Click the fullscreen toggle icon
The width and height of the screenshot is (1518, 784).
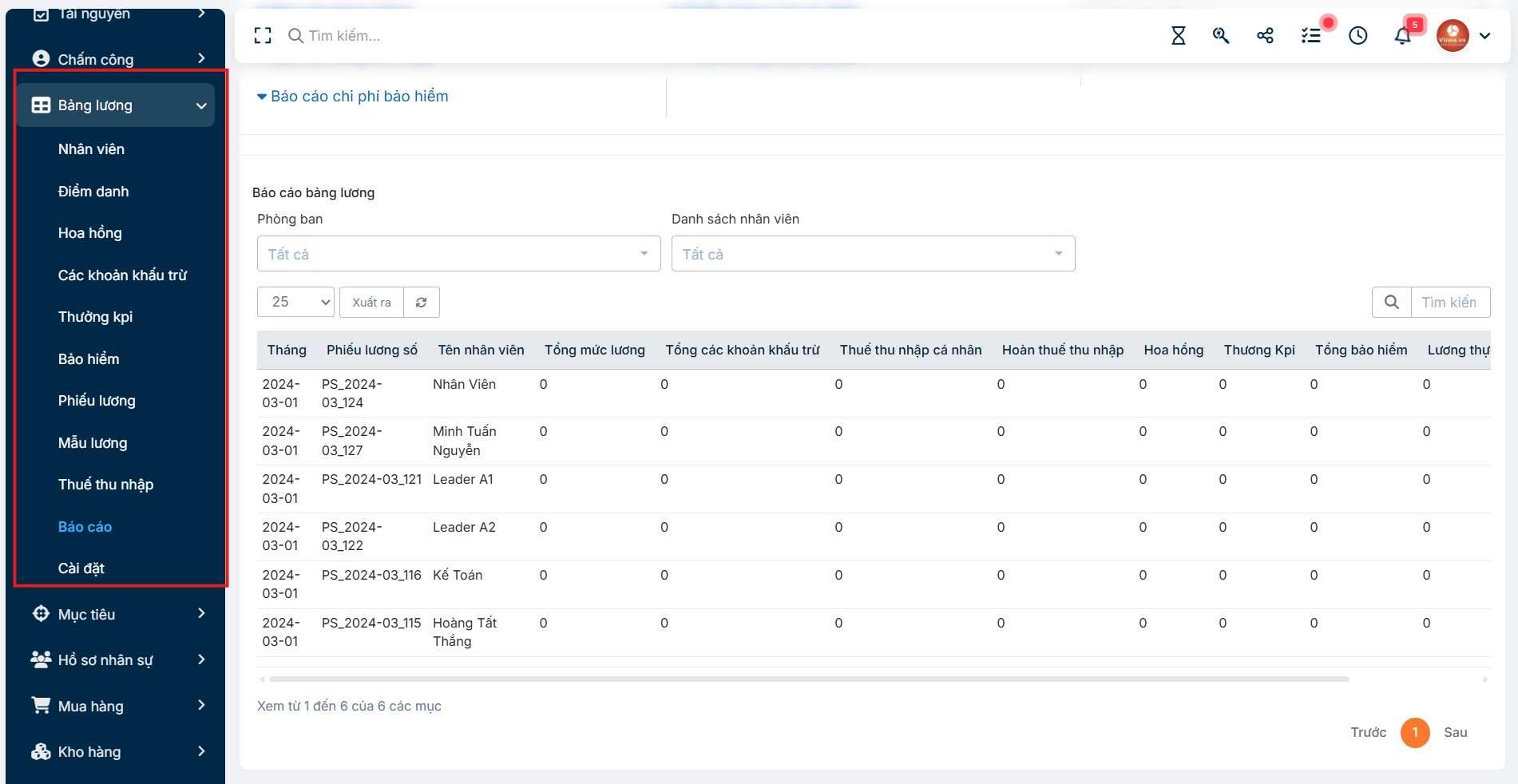(x=263, y=35)
